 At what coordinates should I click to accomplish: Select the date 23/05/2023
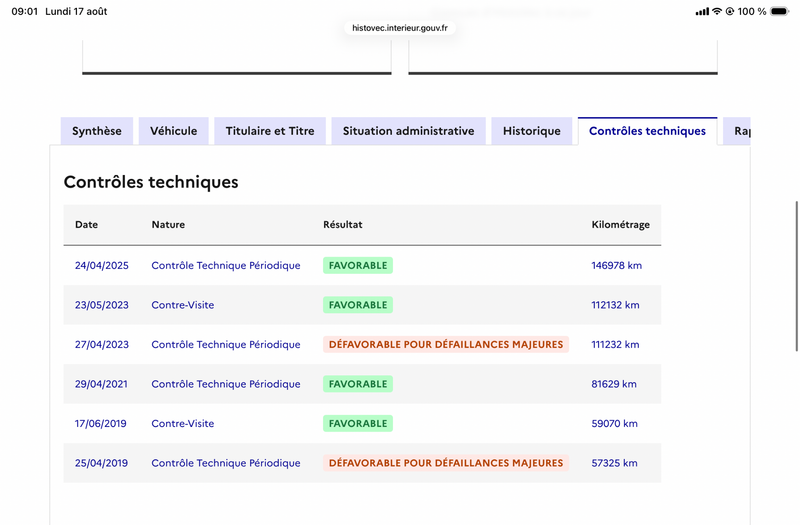(x=102, y=305)
